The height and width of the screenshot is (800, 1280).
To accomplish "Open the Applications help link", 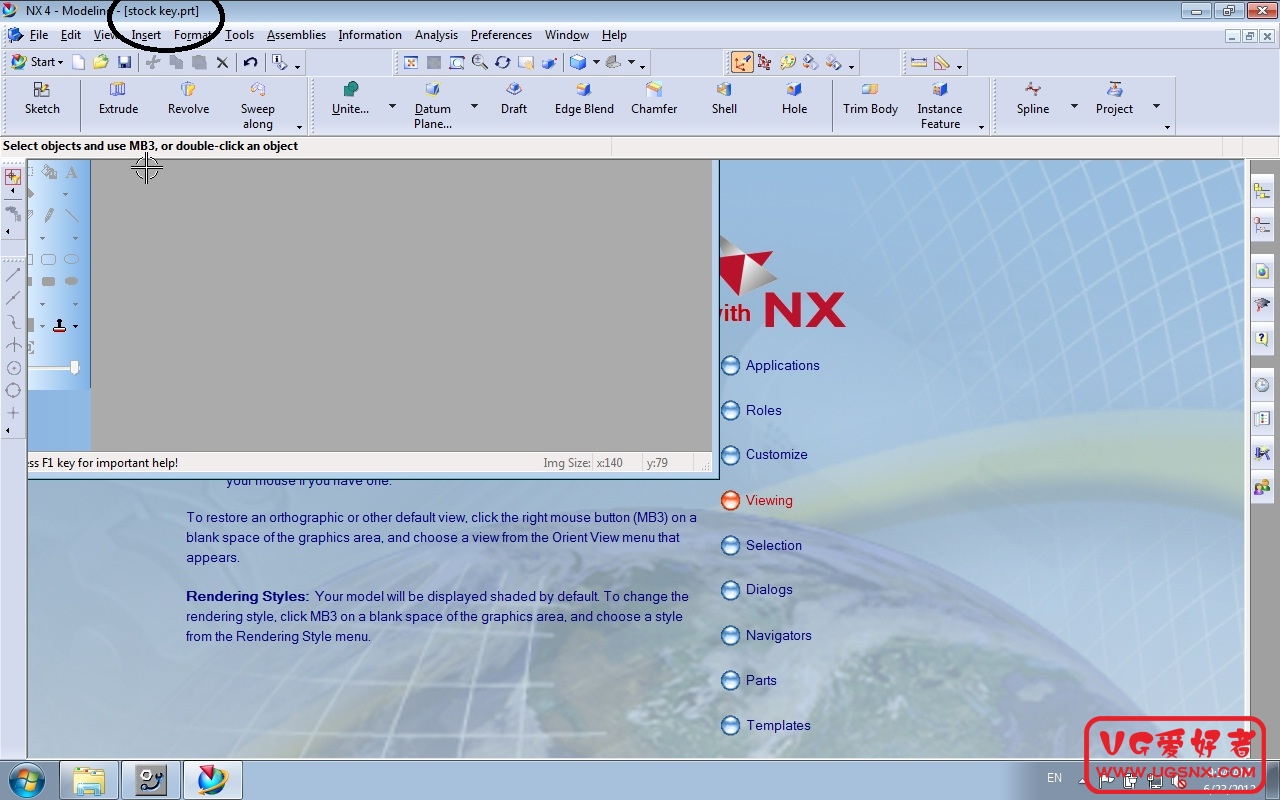I will (x=770, y=365).
